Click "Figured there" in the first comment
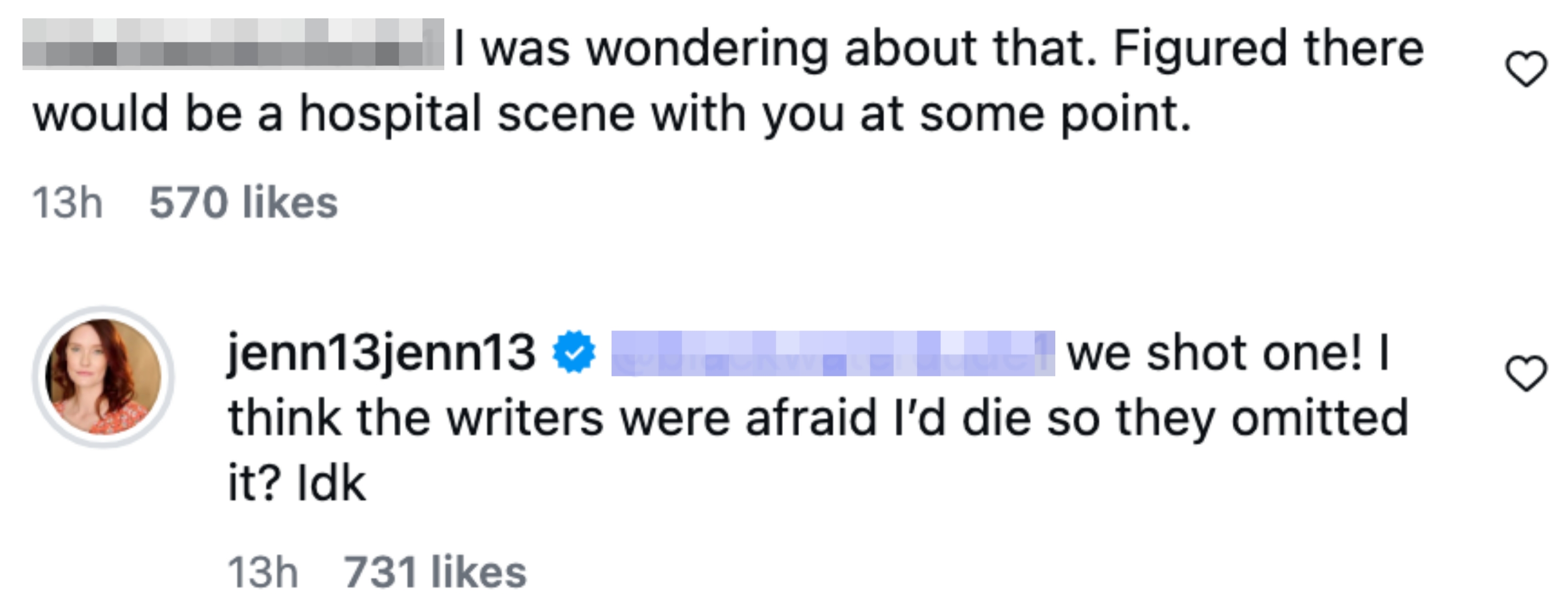Viewport: 1568px width, 608px height. [x=1269, y=49]
